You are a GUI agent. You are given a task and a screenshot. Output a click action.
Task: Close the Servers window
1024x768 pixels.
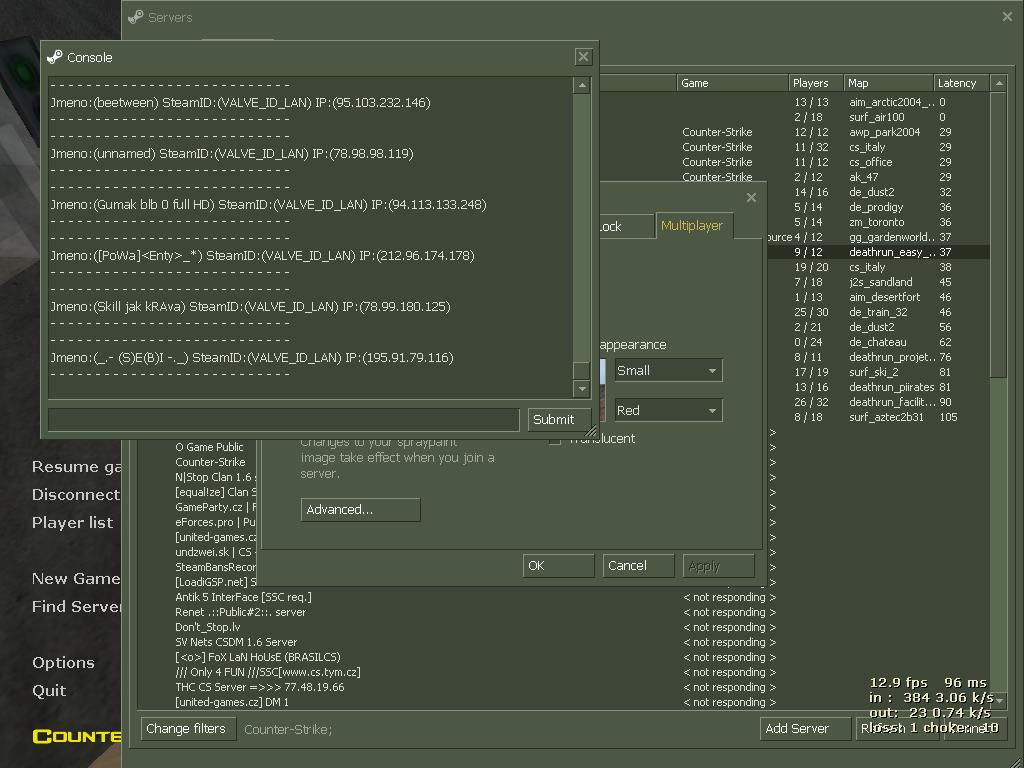(1007, 17)
